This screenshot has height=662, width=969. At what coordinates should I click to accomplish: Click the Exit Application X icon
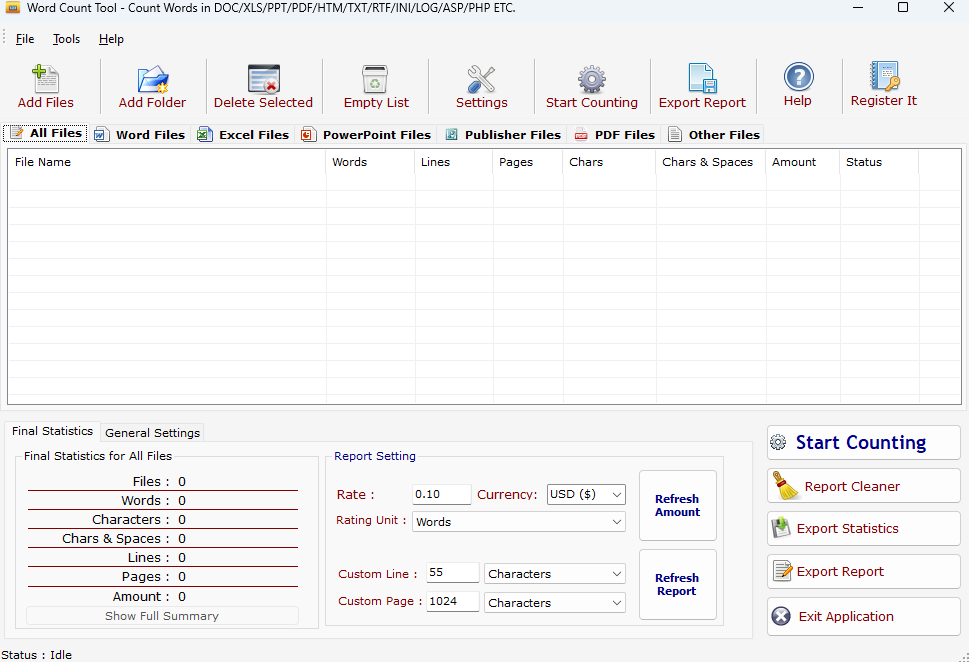coord(781,616)
